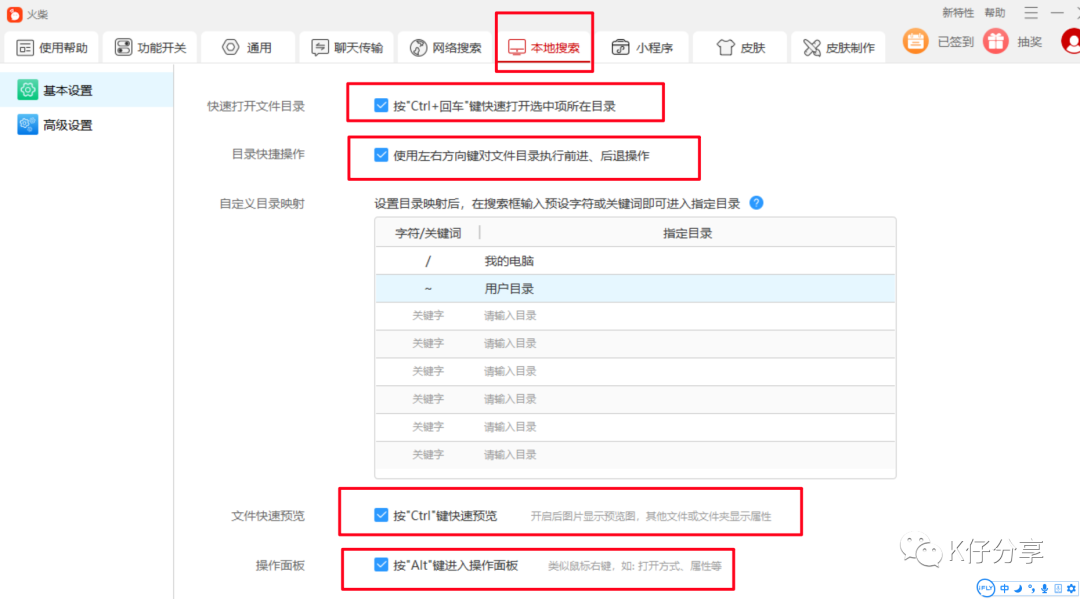This screenshot has height=599, width=1080.
Task: Click the iFLY input method logo
Action: [x=986, y=588]
